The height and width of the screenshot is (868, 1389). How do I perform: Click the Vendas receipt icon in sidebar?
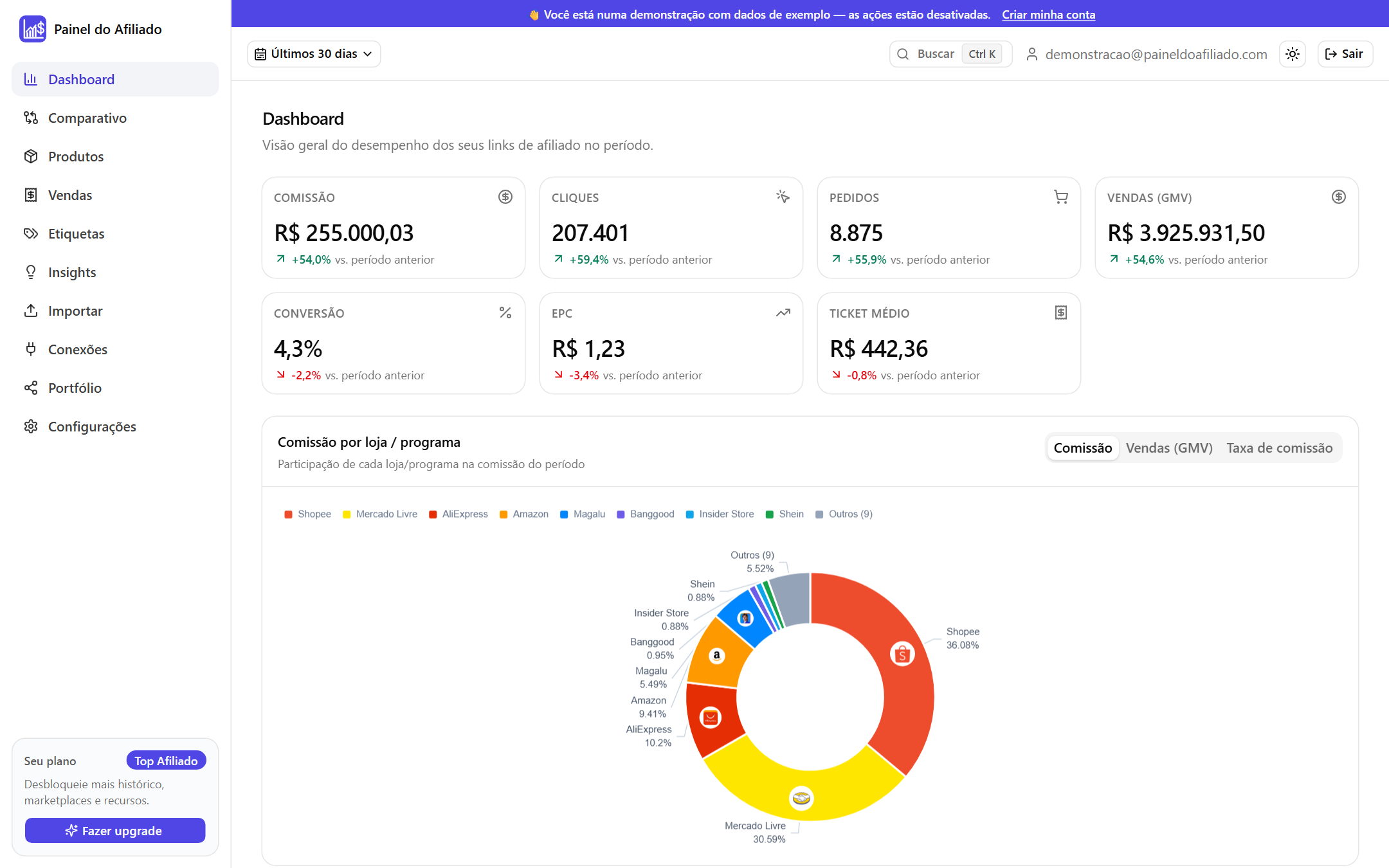[x=31, y=195]
